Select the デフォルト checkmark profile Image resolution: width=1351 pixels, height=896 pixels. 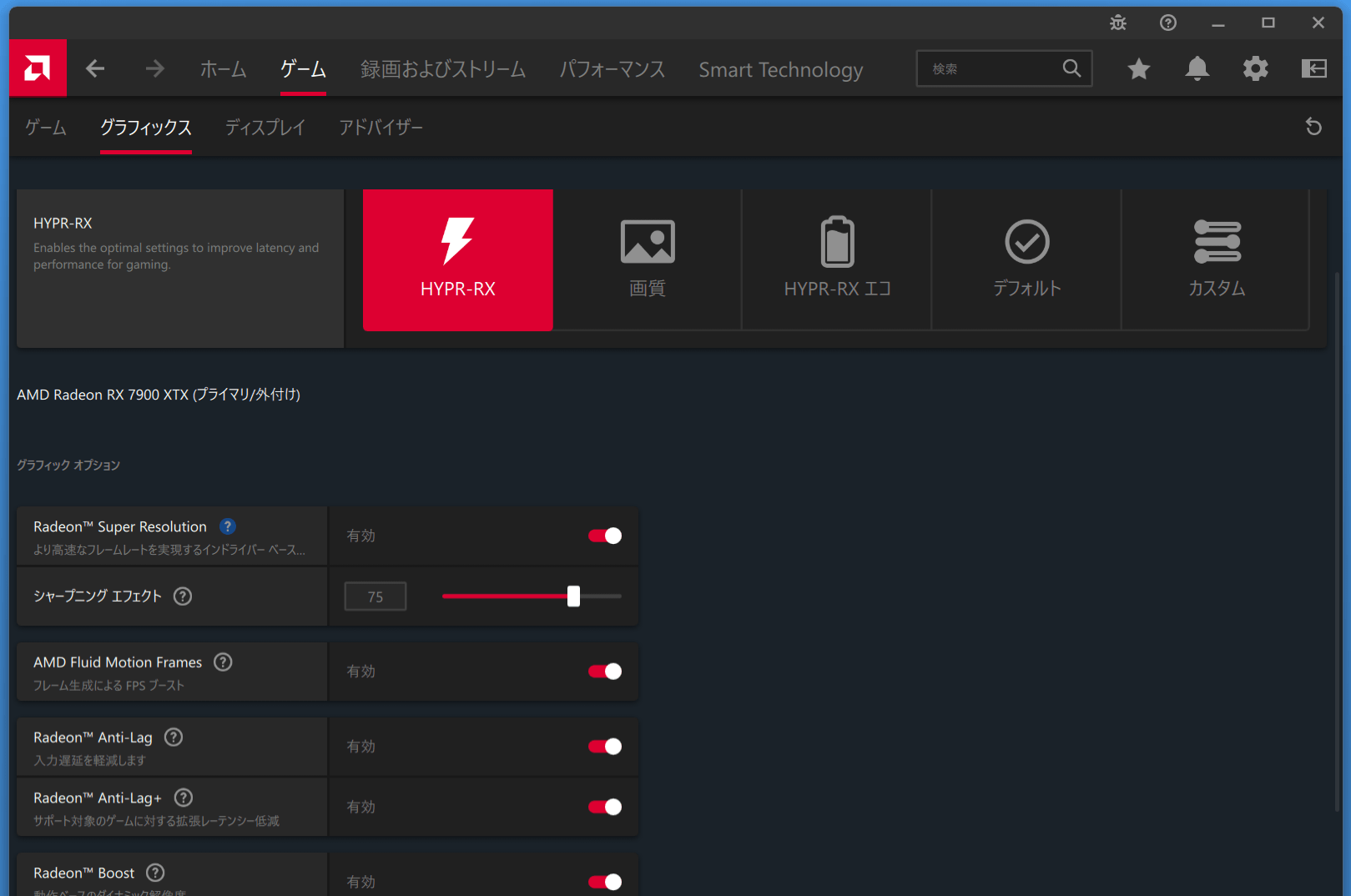[1026, 260]
